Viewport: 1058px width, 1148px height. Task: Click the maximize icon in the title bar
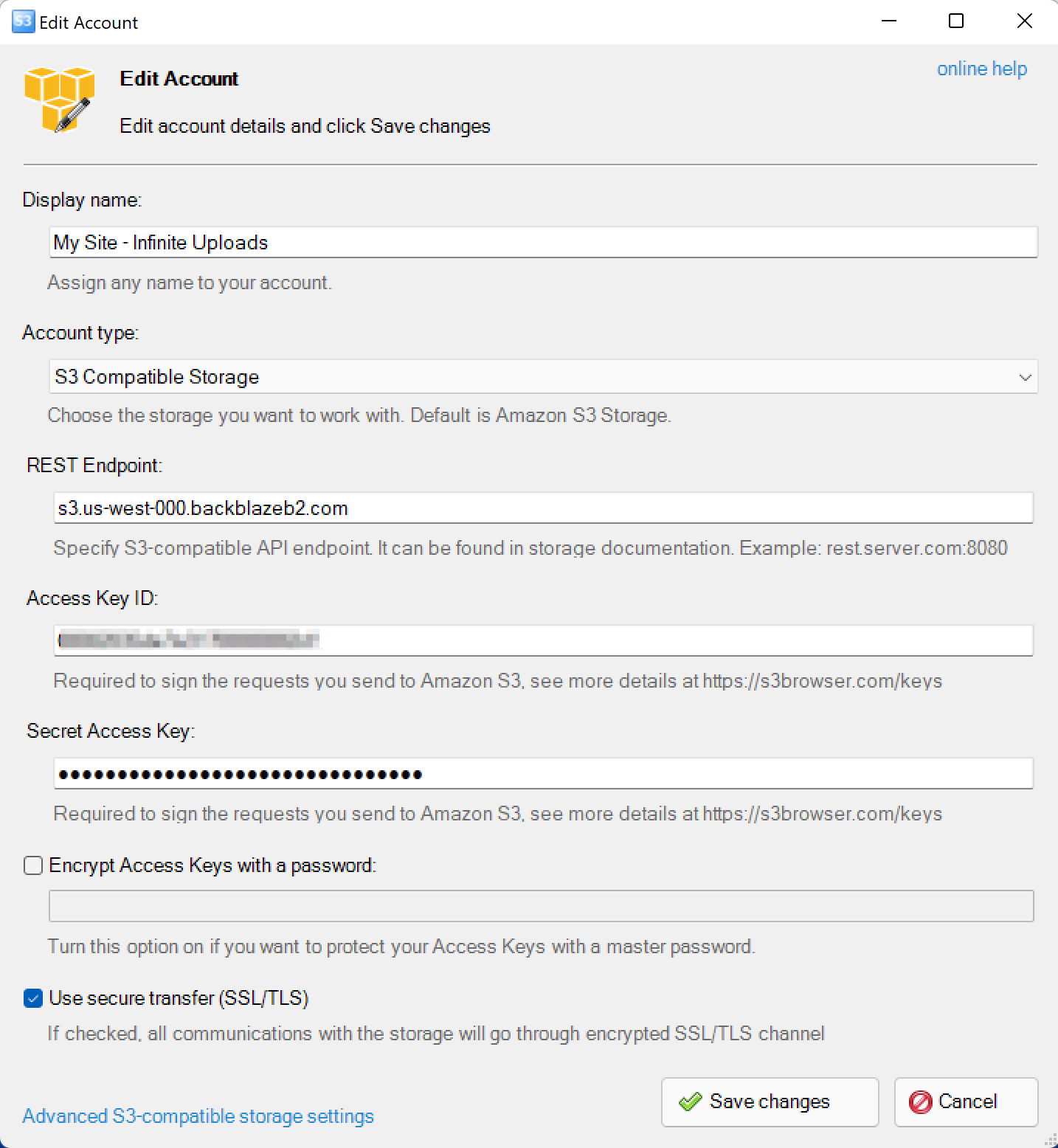pos(955,21)
